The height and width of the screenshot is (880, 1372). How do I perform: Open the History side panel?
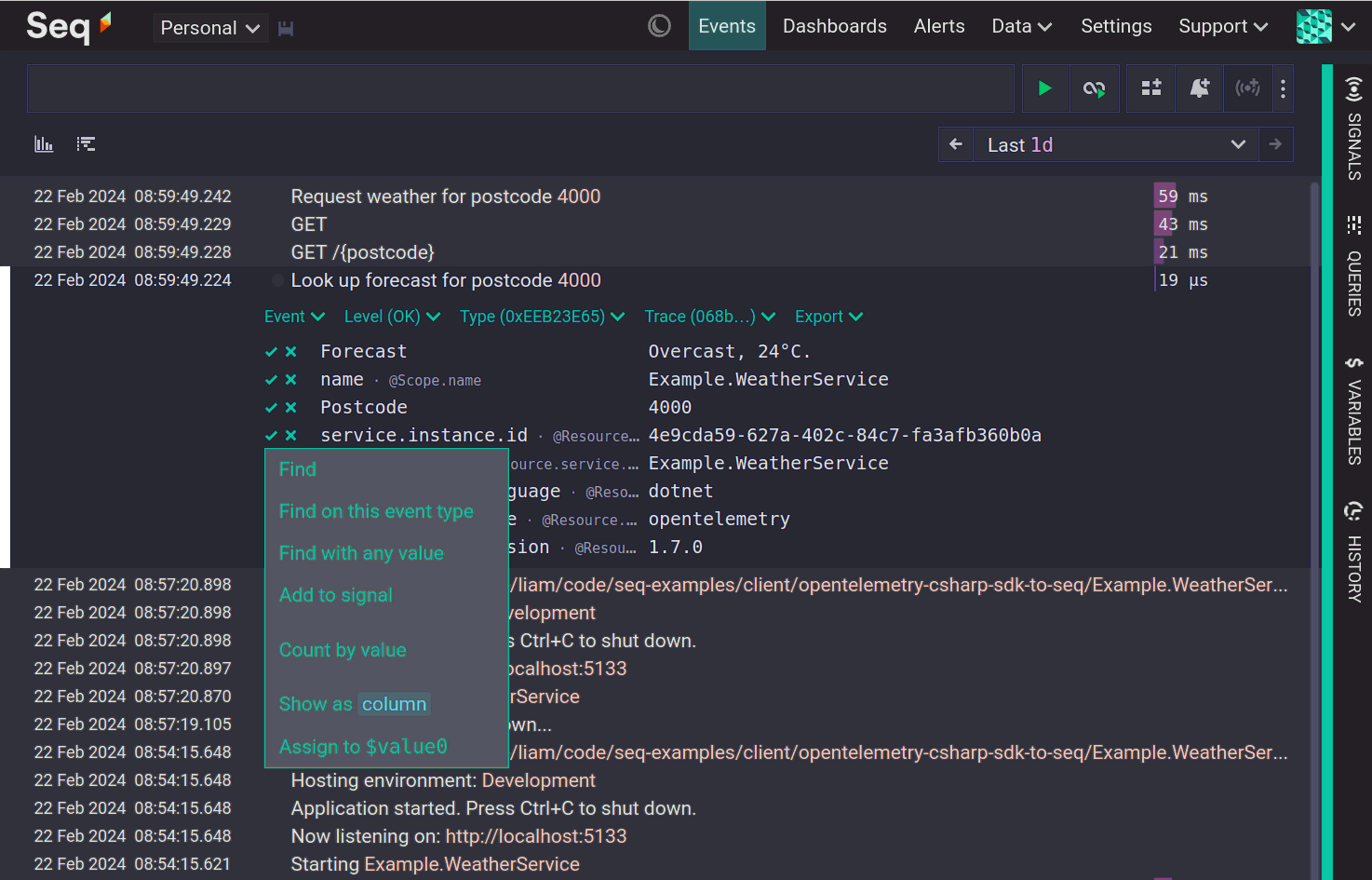(1354, 552)
